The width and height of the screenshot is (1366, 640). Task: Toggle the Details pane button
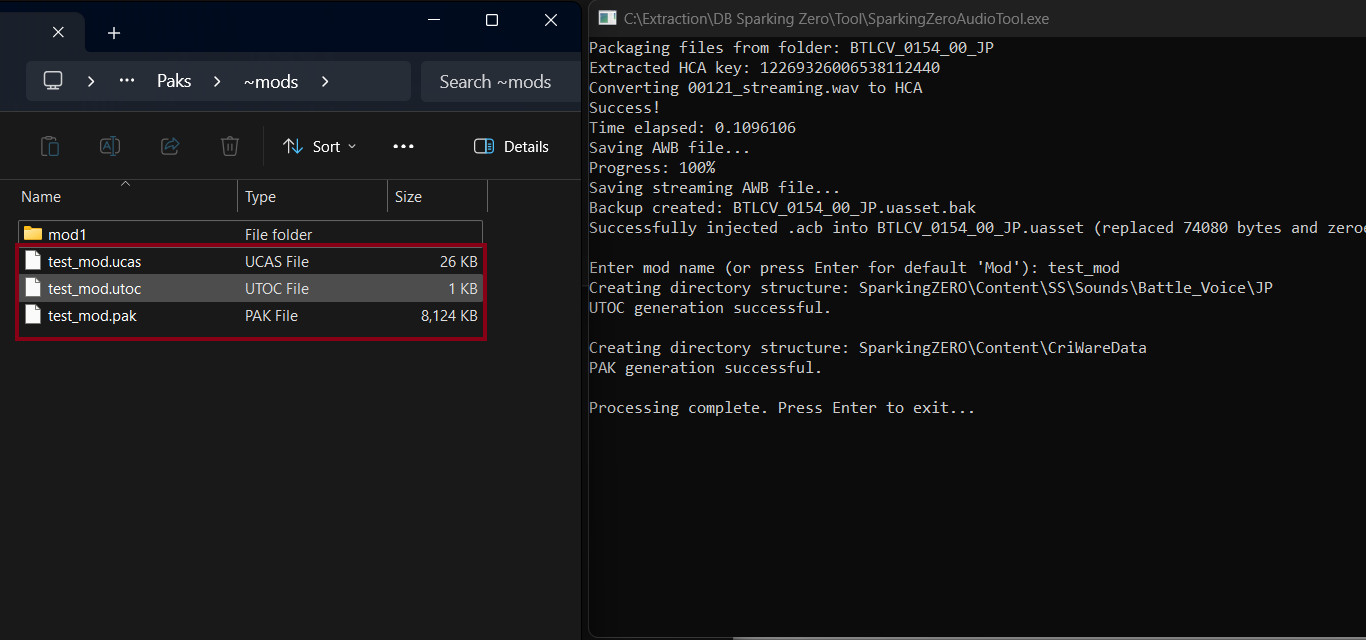(x=511, y=147)
